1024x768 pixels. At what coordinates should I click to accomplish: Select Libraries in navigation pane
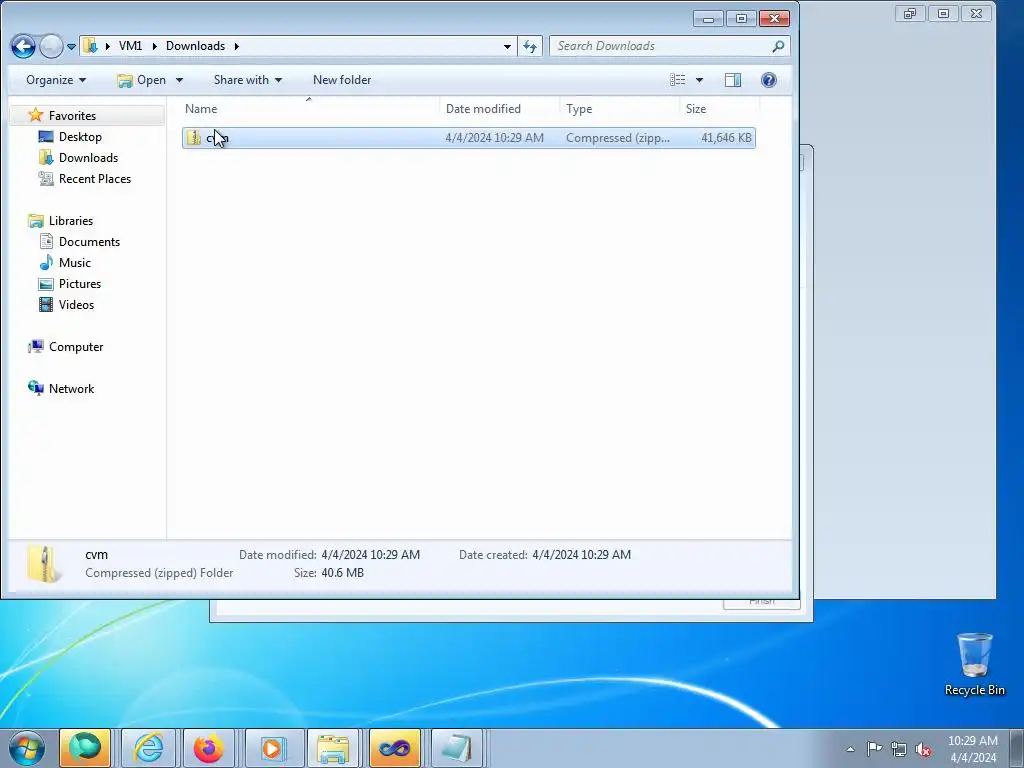[71, 221]
